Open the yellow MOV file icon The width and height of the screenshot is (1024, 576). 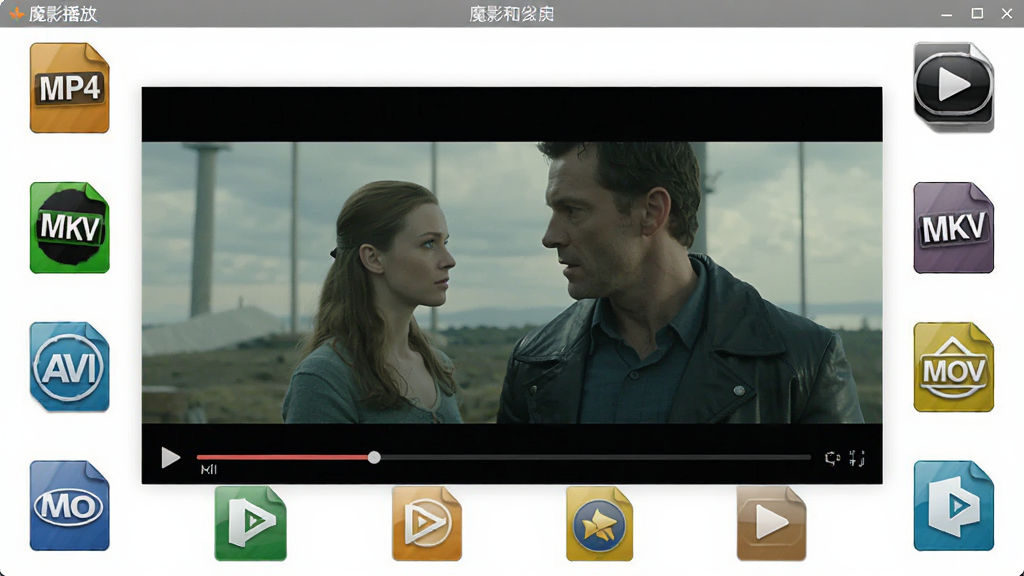(953, 367)
